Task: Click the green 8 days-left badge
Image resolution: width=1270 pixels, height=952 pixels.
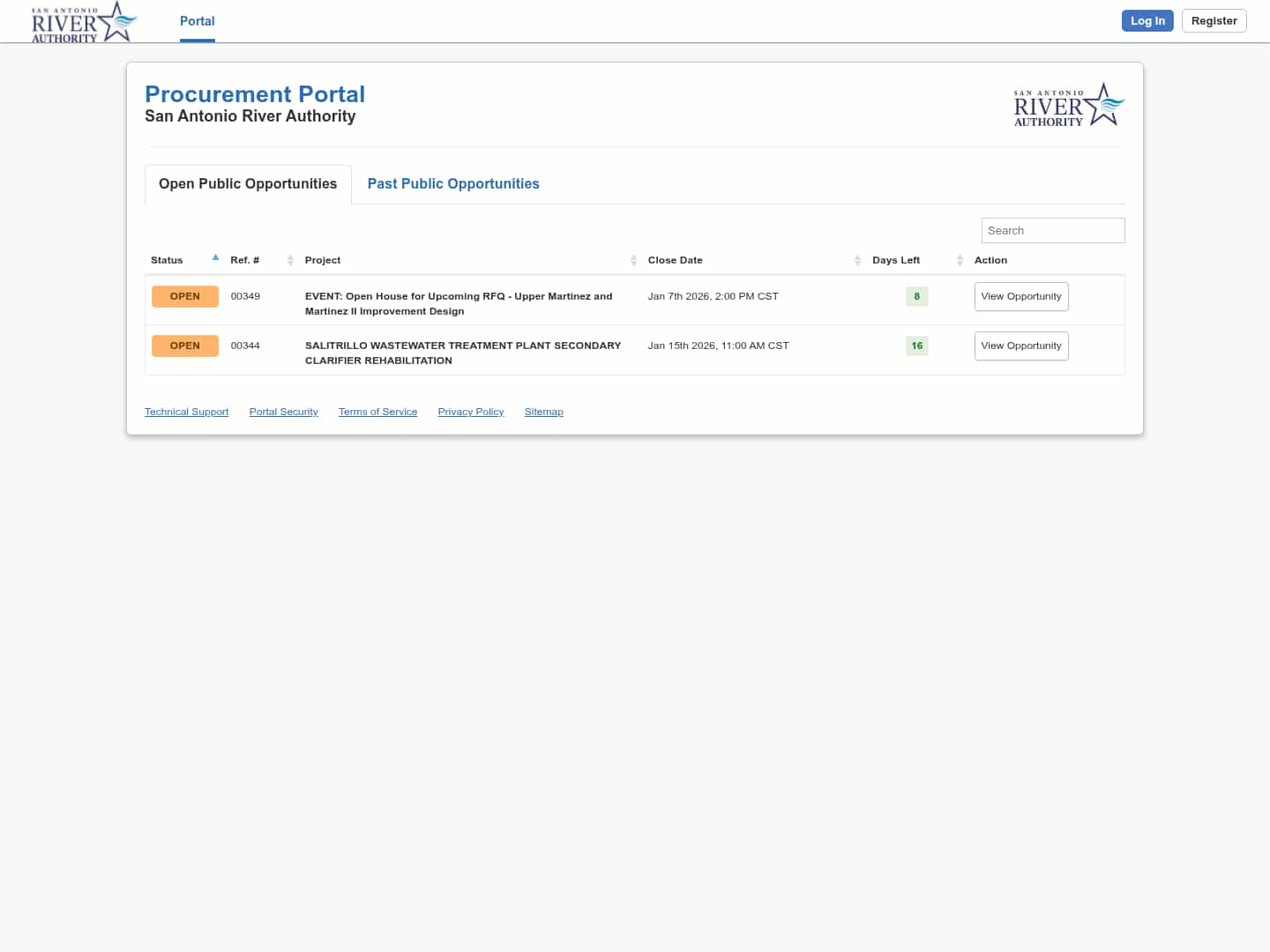Action: [916, 296]
